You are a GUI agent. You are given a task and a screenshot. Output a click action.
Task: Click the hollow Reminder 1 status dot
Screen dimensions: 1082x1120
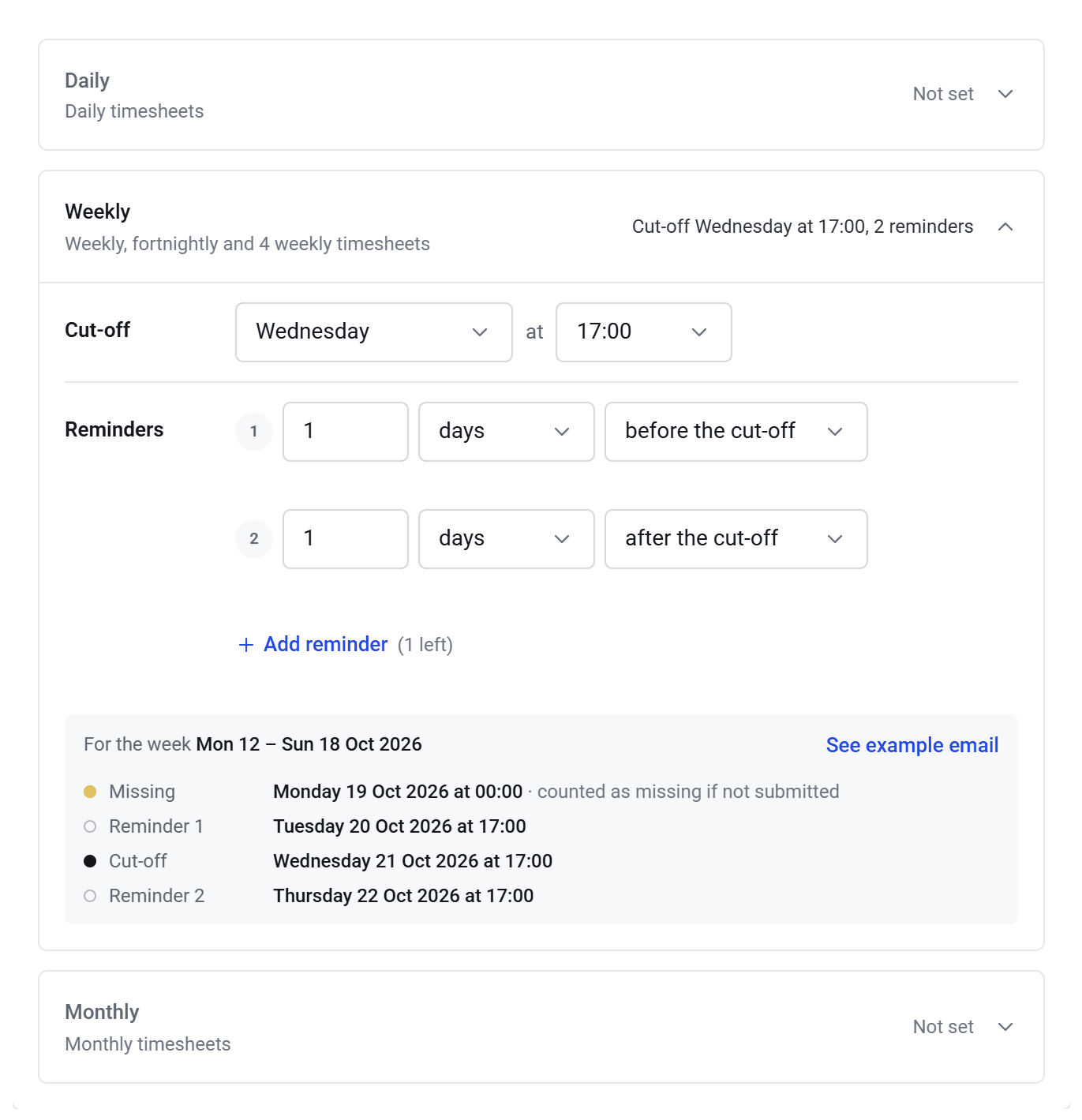tap(90, 826)
